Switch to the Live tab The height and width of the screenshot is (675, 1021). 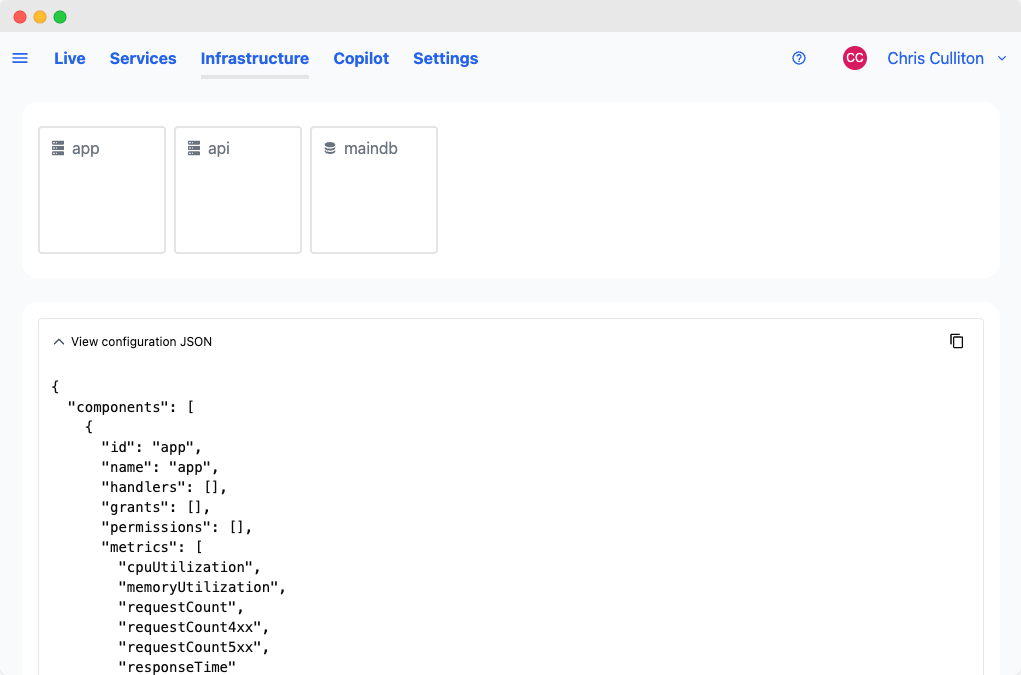[x=70, y=59]
